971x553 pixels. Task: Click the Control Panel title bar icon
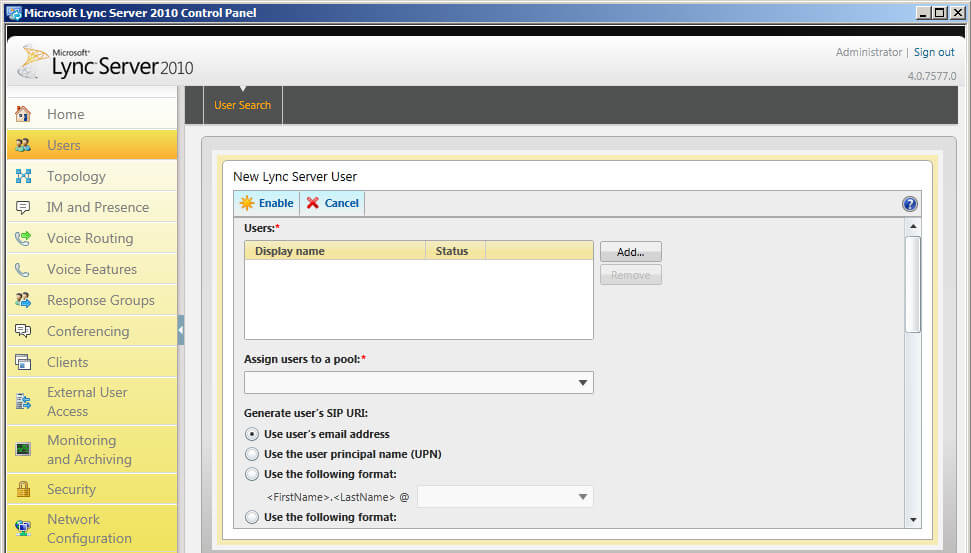(x=14, y=13)
